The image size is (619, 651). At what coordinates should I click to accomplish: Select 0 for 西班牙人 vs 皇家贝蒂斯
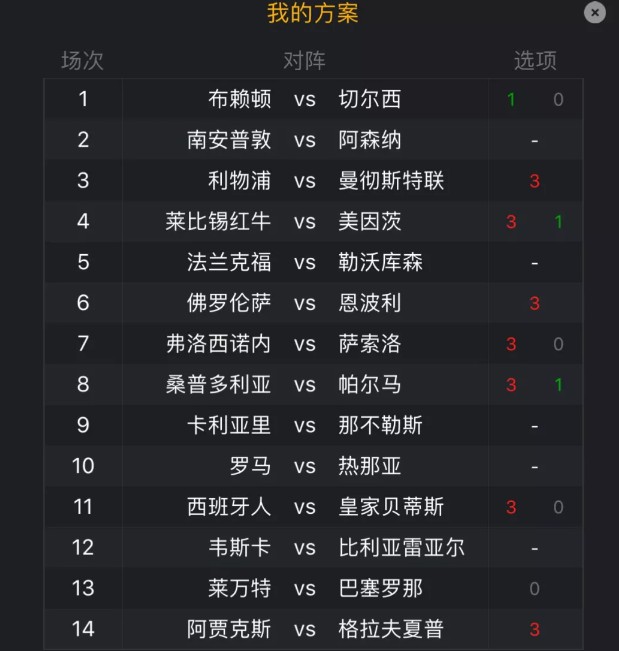point(558,507)
